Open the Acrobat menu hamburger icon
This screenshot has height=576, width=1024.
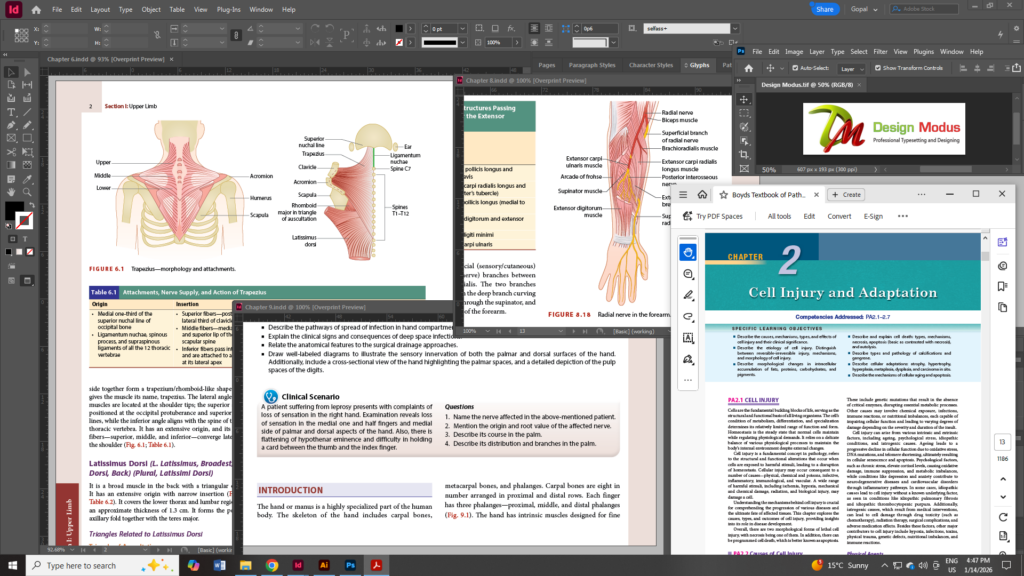pos(683,195)
